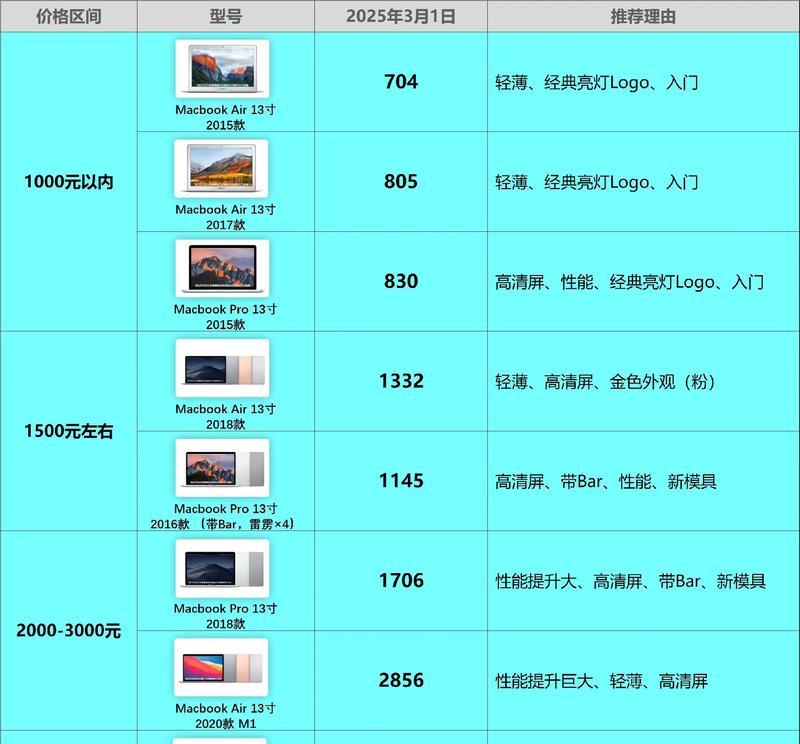800x744 pixels.
Task: Select the model label "Macbook Pro 13寸 2018款"
Action: (225, 616)
